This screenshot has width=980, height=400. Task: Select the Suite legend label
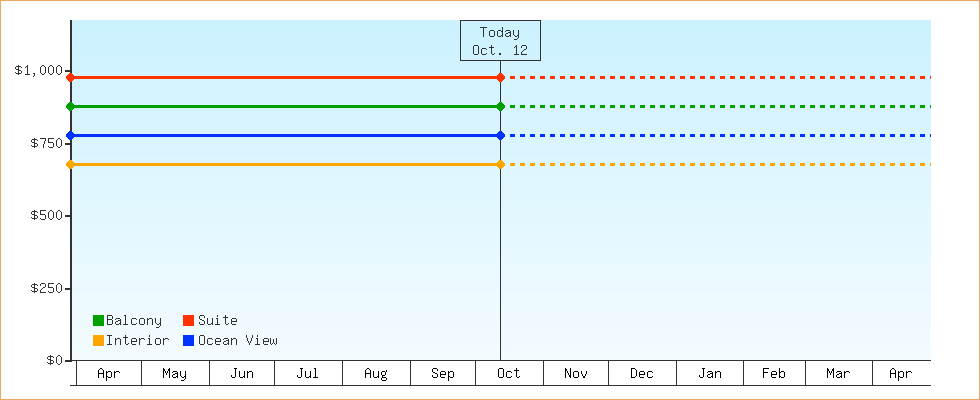[x=218, y=321]
